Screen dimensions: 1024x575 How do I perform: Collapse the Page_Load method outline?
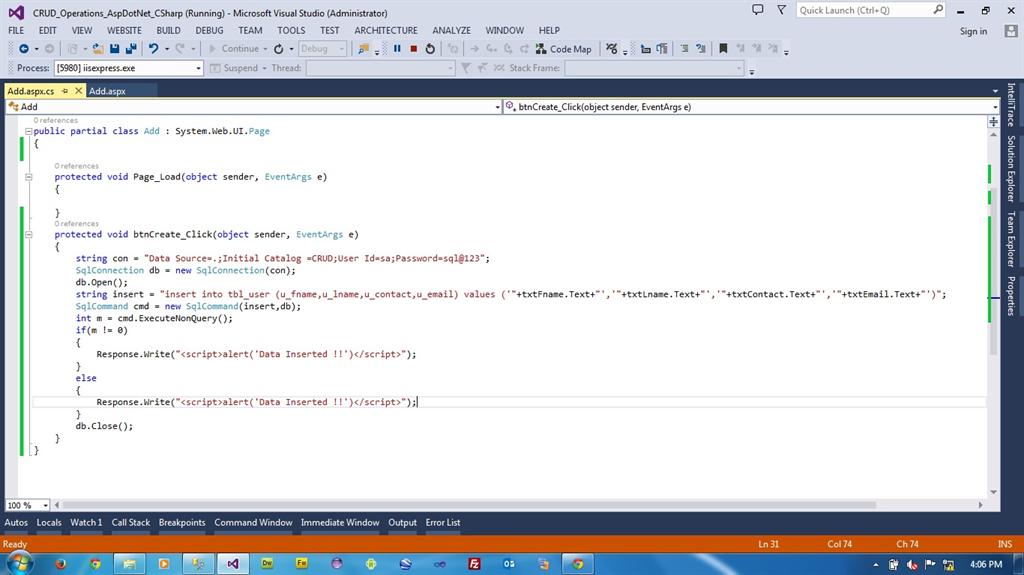pos(29,177)
